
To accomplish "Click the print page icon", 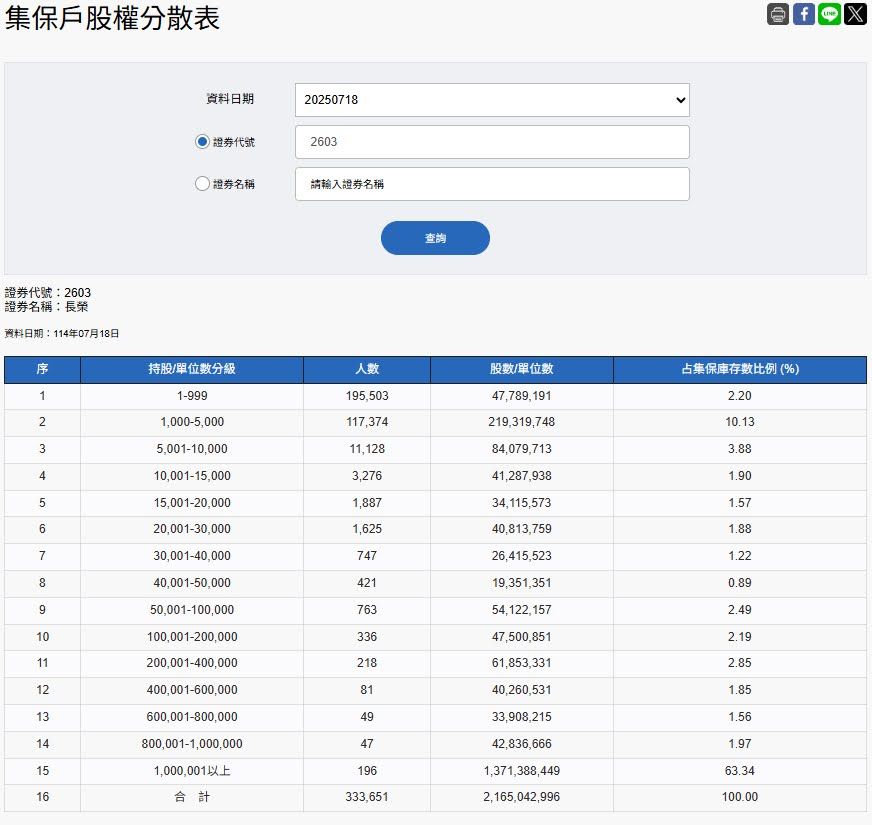I will (x=778, y=14).
